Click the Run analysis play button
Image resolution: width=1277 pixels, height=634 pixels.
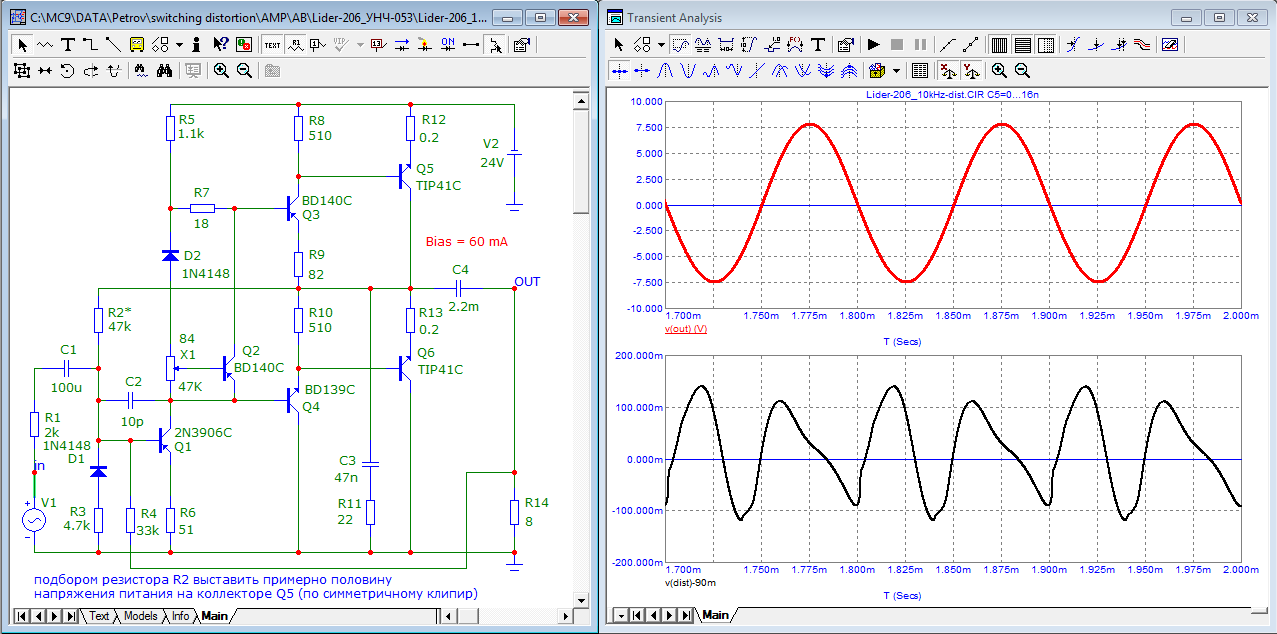point(873,44)
